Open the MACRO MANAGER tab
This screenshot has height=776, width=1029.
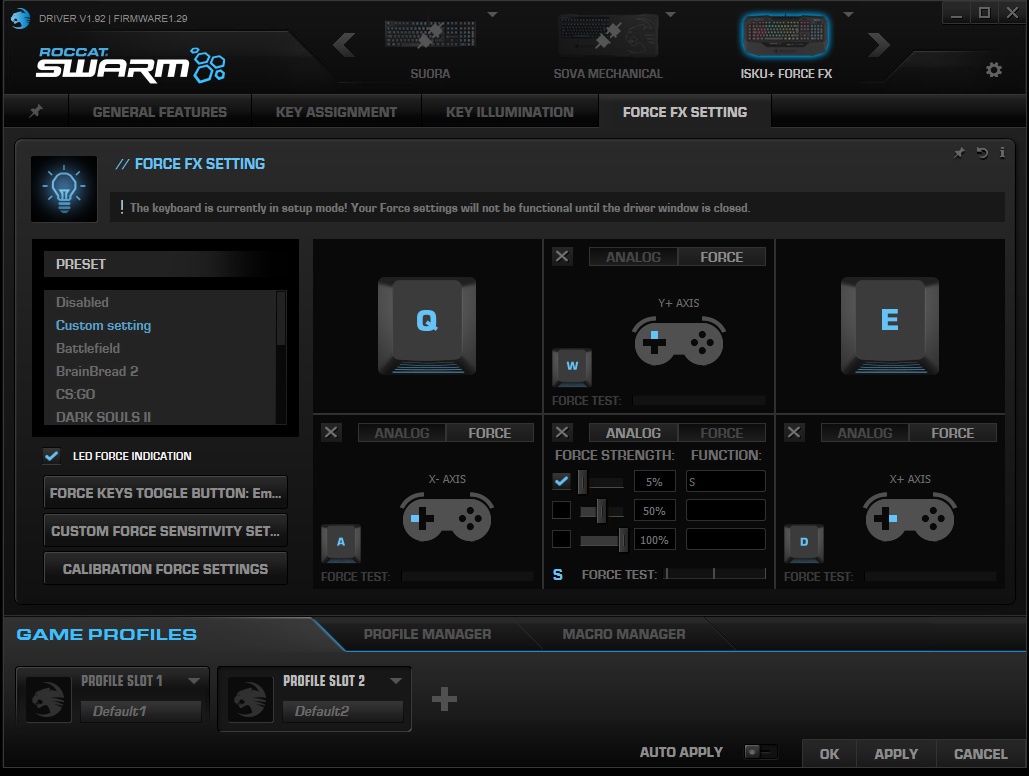point(623,634)
